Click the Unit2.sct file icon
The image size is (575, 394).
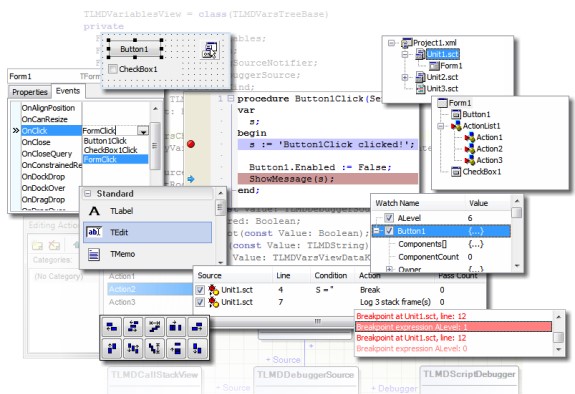420,77
